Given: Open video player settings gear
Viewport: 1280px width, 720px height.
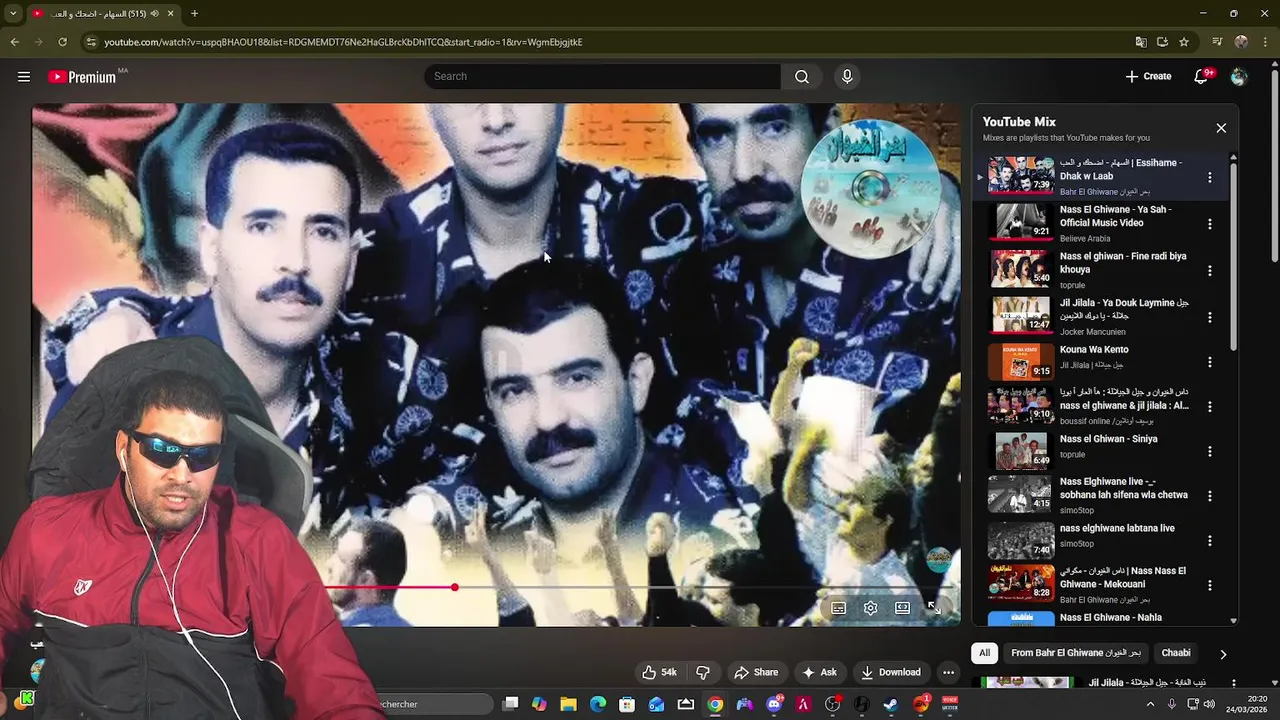Looking at the screenshot, I should pyautogui.click(x=871, y=608).
